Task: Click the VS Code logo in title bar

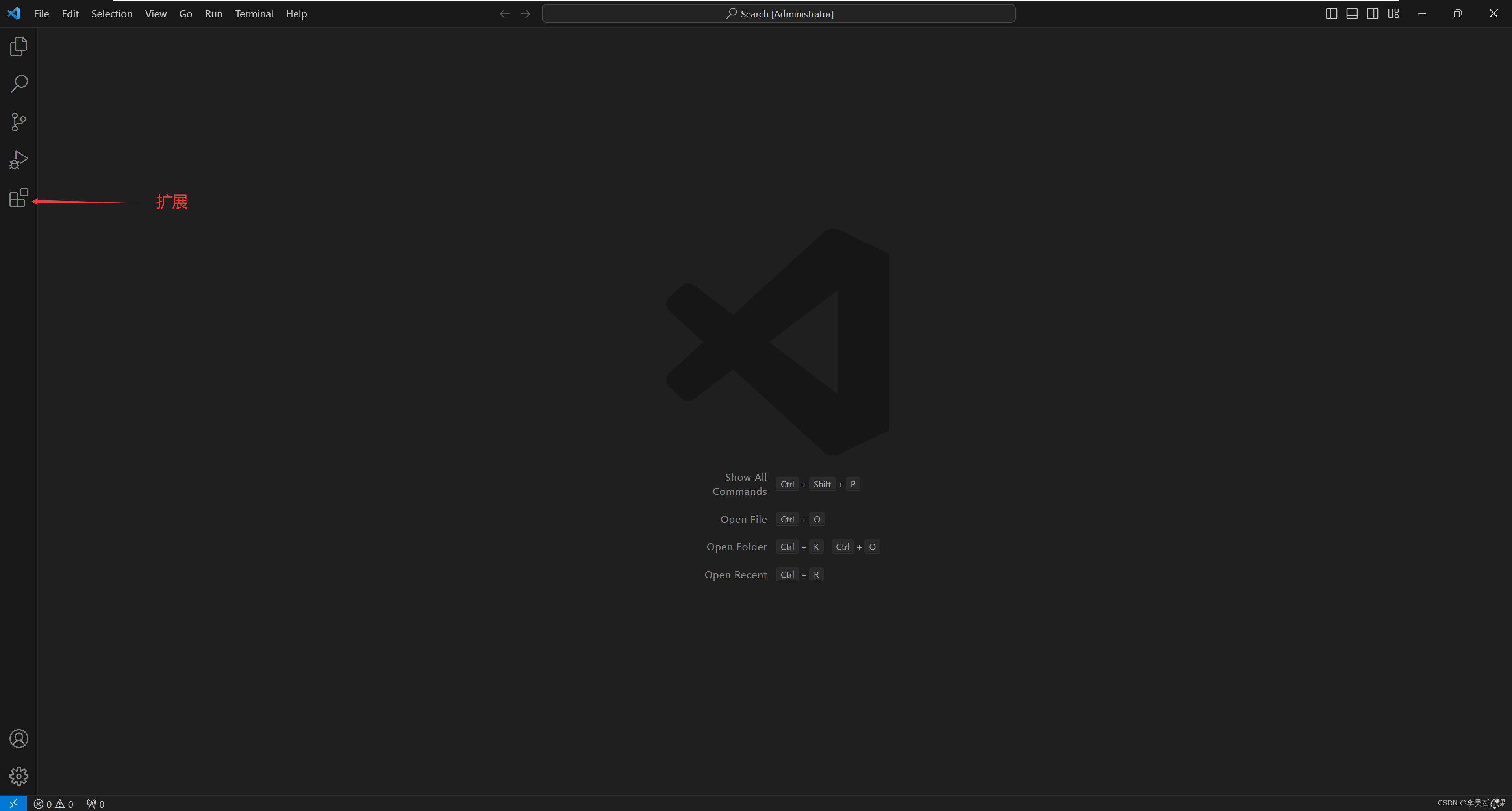Action: click(14, 13)
